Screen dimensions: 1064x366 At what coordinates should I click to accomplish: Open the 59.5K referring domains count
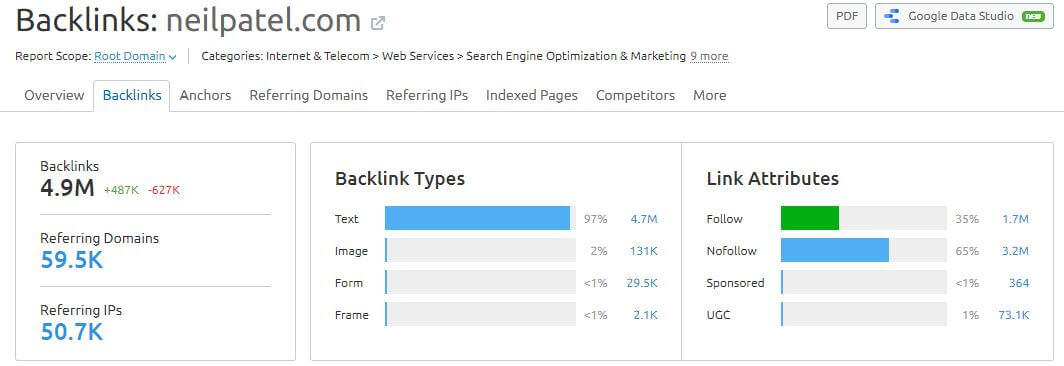pos(71,260)
